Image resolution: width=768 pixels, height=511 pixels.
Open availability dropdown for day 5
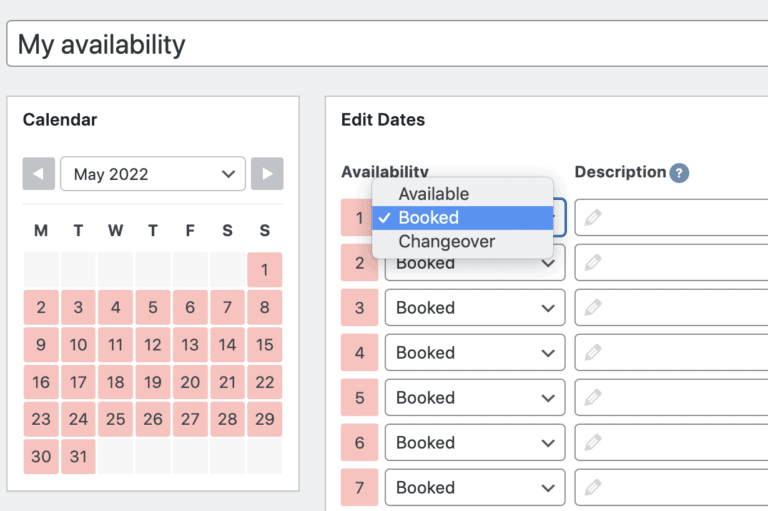click(x=475, y=397)
